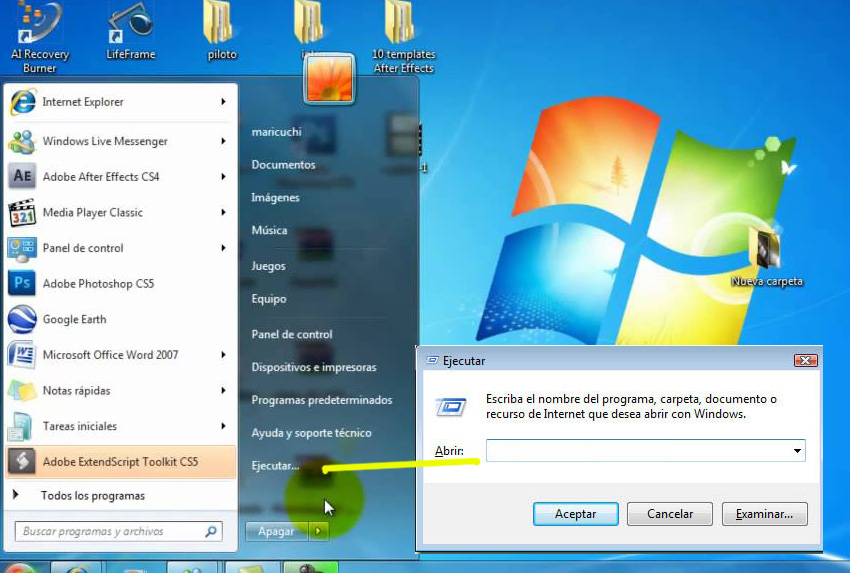Viewport: 850px width, 573px height.
Task: Open shutdown options arrow next to Apagar
Action: [x=318, y=531]
